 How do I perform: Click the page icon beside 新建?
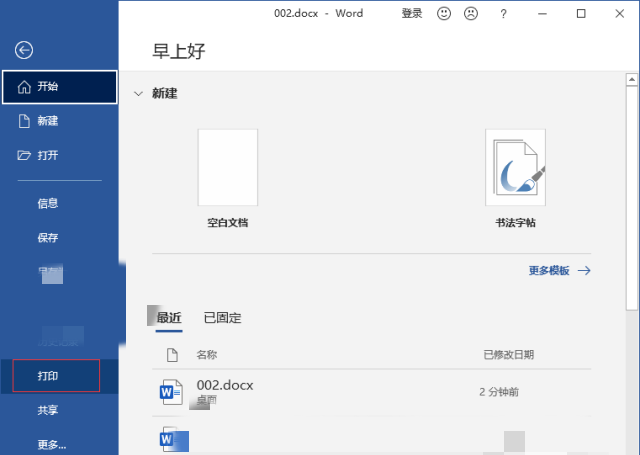(x=24, y=121)
